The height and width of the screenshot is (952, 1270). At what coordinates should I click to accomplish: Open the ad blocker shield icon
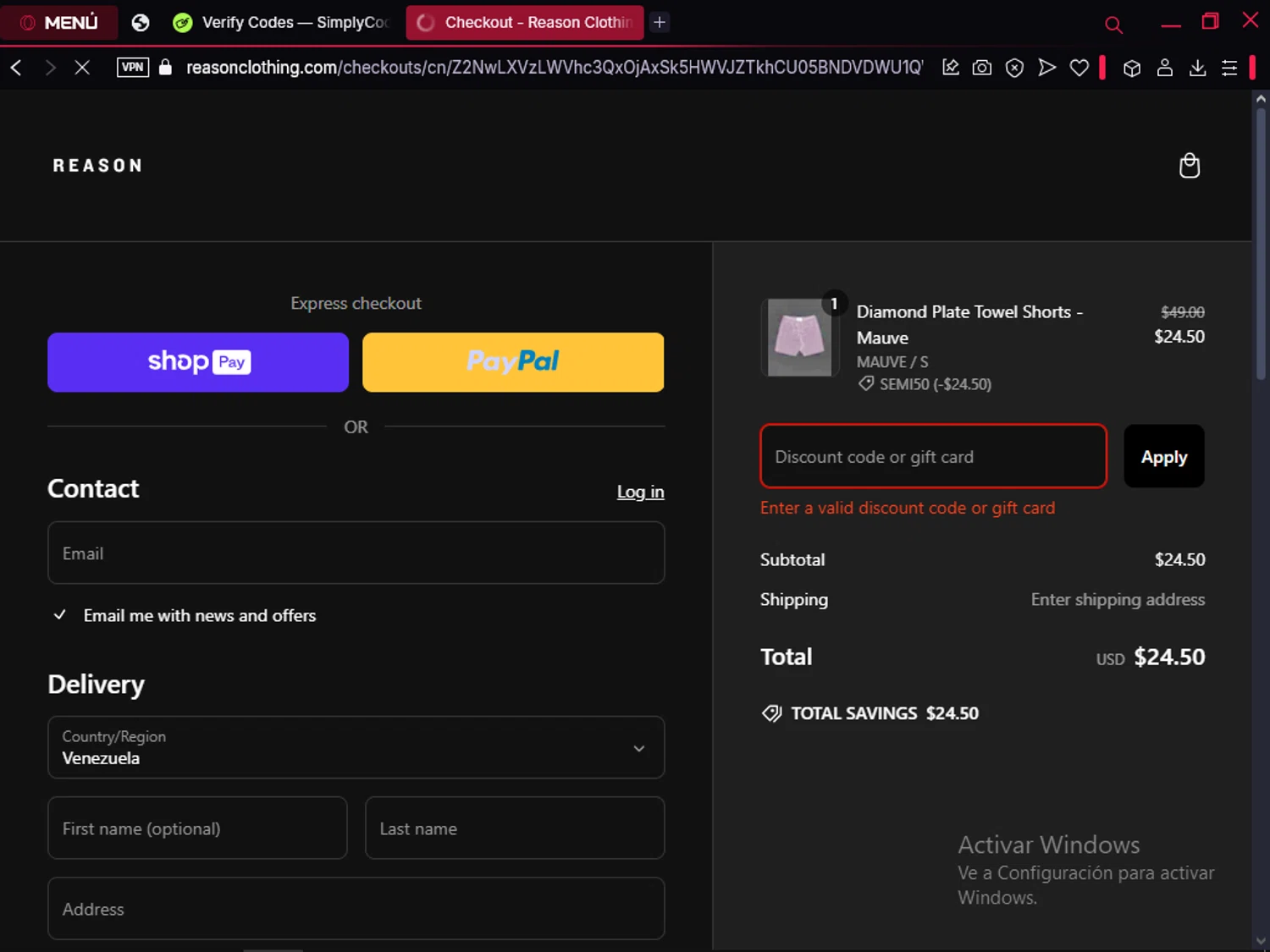[x=1014, y=68]
